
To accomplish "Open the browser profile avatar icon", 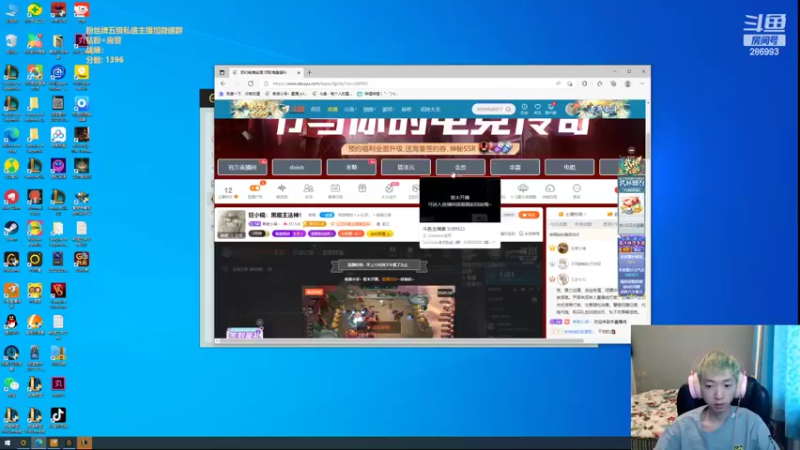I will pos(628,84).
